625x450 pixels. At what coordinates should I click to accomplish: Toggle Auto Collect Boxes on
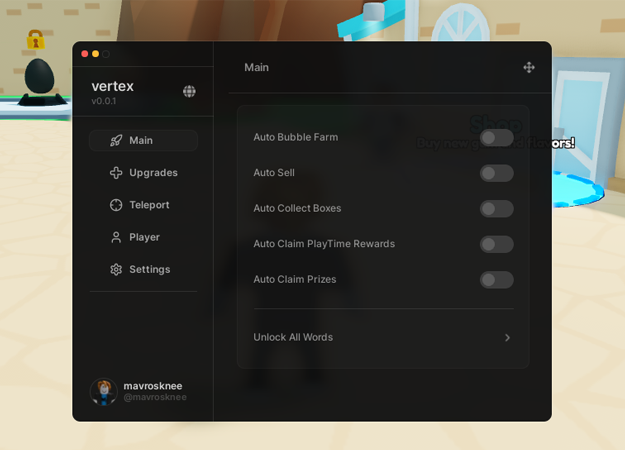pyautogui.click(x=496, y=208)
